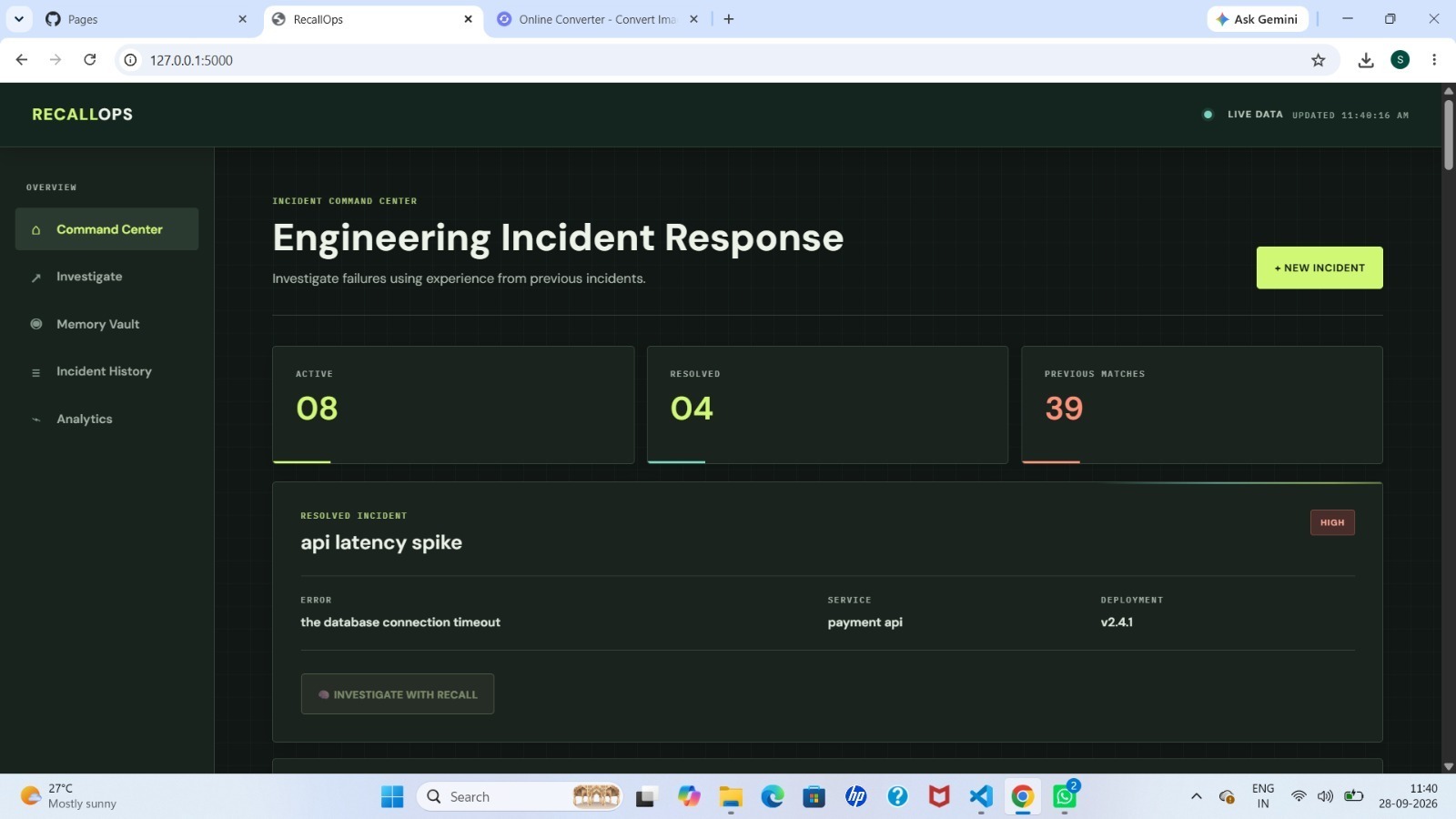Open browser downloads
The height and width of the screenshot is (819, 1456).
coord(1365,60)
